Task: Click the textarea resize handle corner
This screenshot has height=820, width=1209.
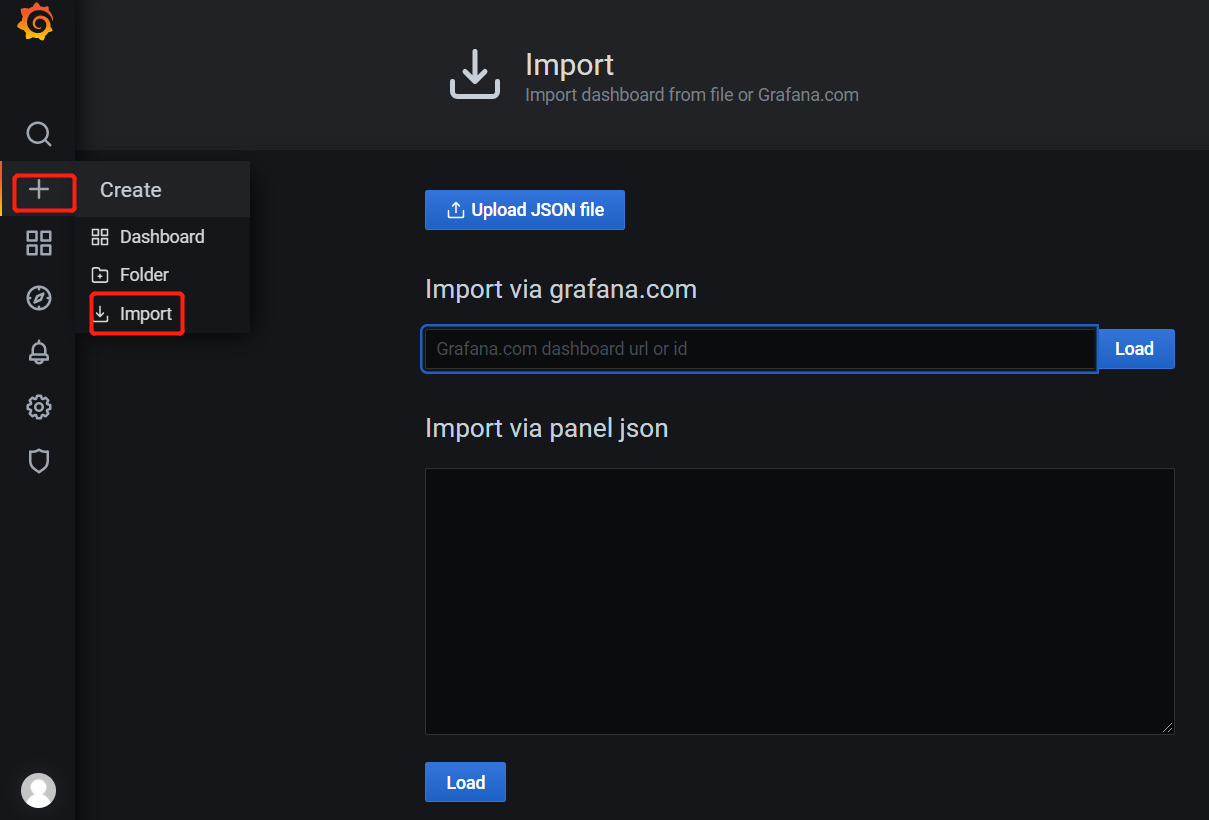Action: [x=1167, y=727]
